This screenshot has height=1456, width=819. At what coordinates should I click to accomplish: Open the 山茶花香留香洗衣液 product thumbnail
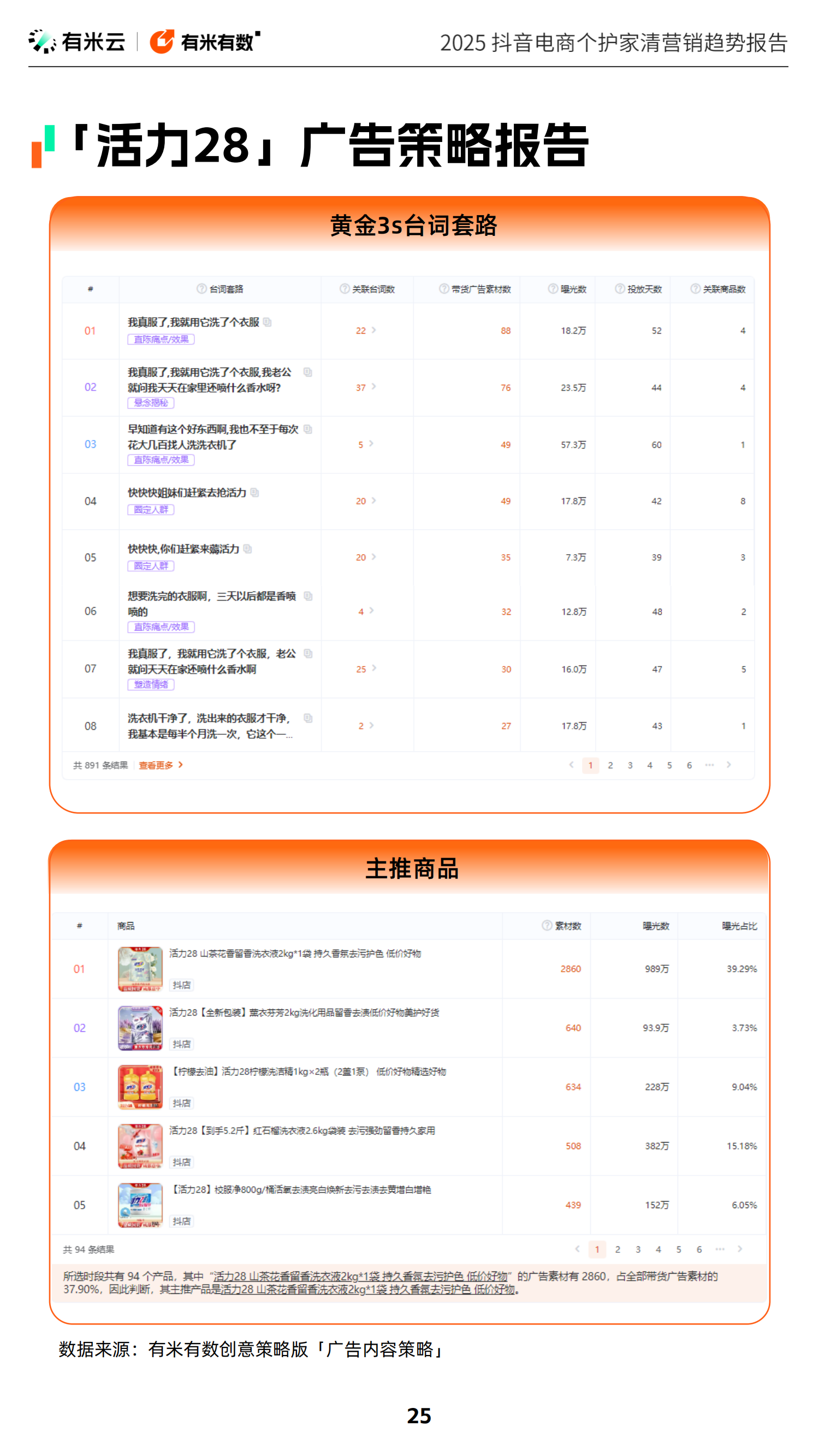click(x=140, y=969)
